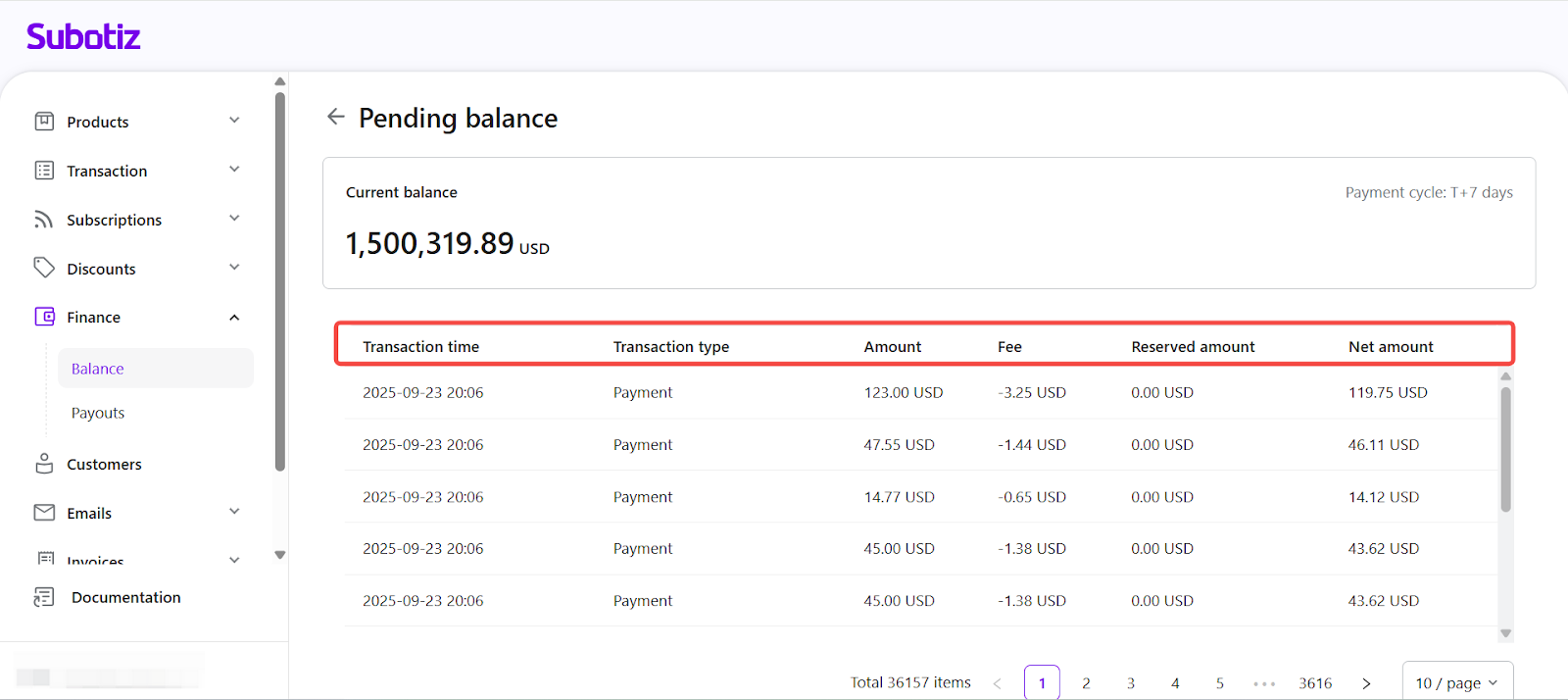Click the Transaction list icon in sidebar
This screenshot has width=1568, height=700.
(x=44, y=171)
